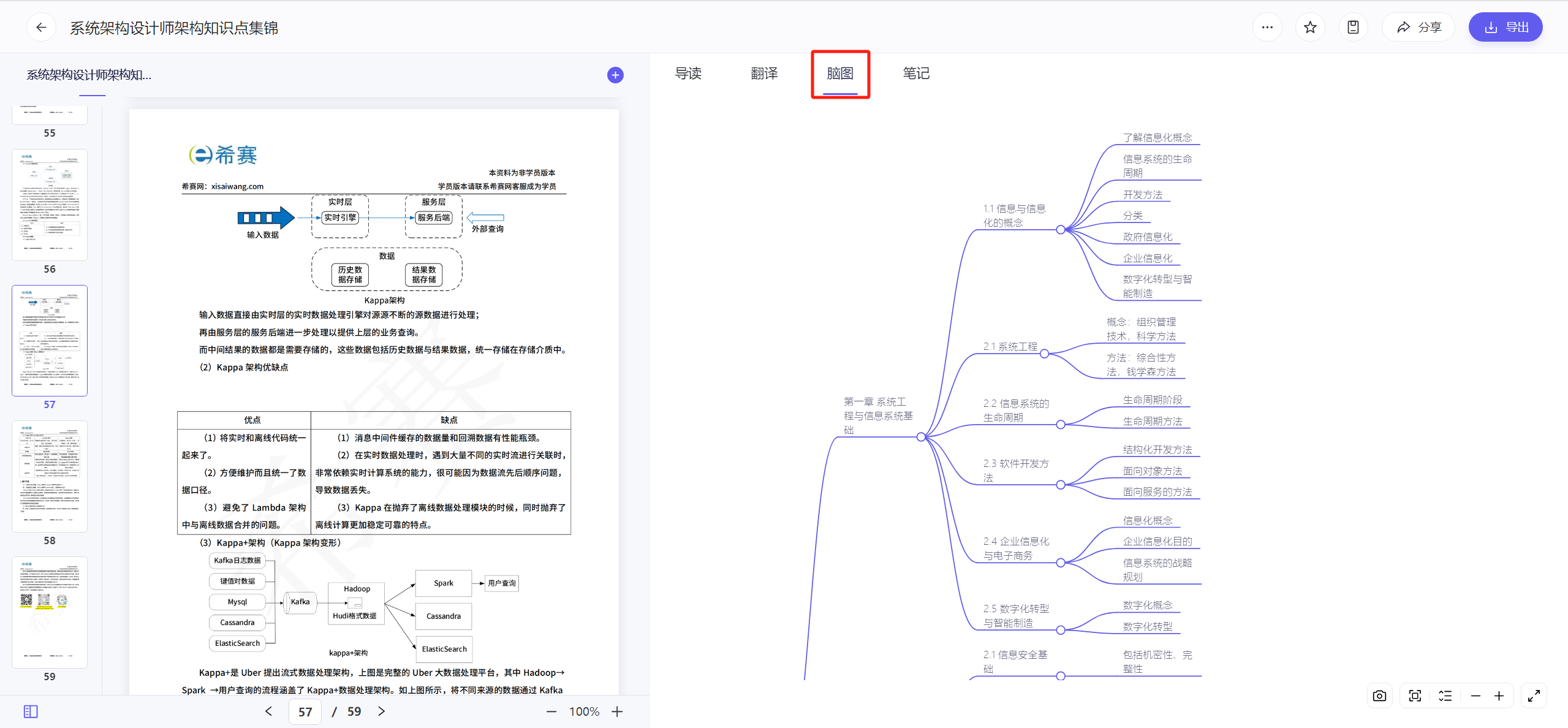The width and height of the screenshot is (1568, 728).
Task: Switch to the 导读 tab
Action: [x=688, y=74]
